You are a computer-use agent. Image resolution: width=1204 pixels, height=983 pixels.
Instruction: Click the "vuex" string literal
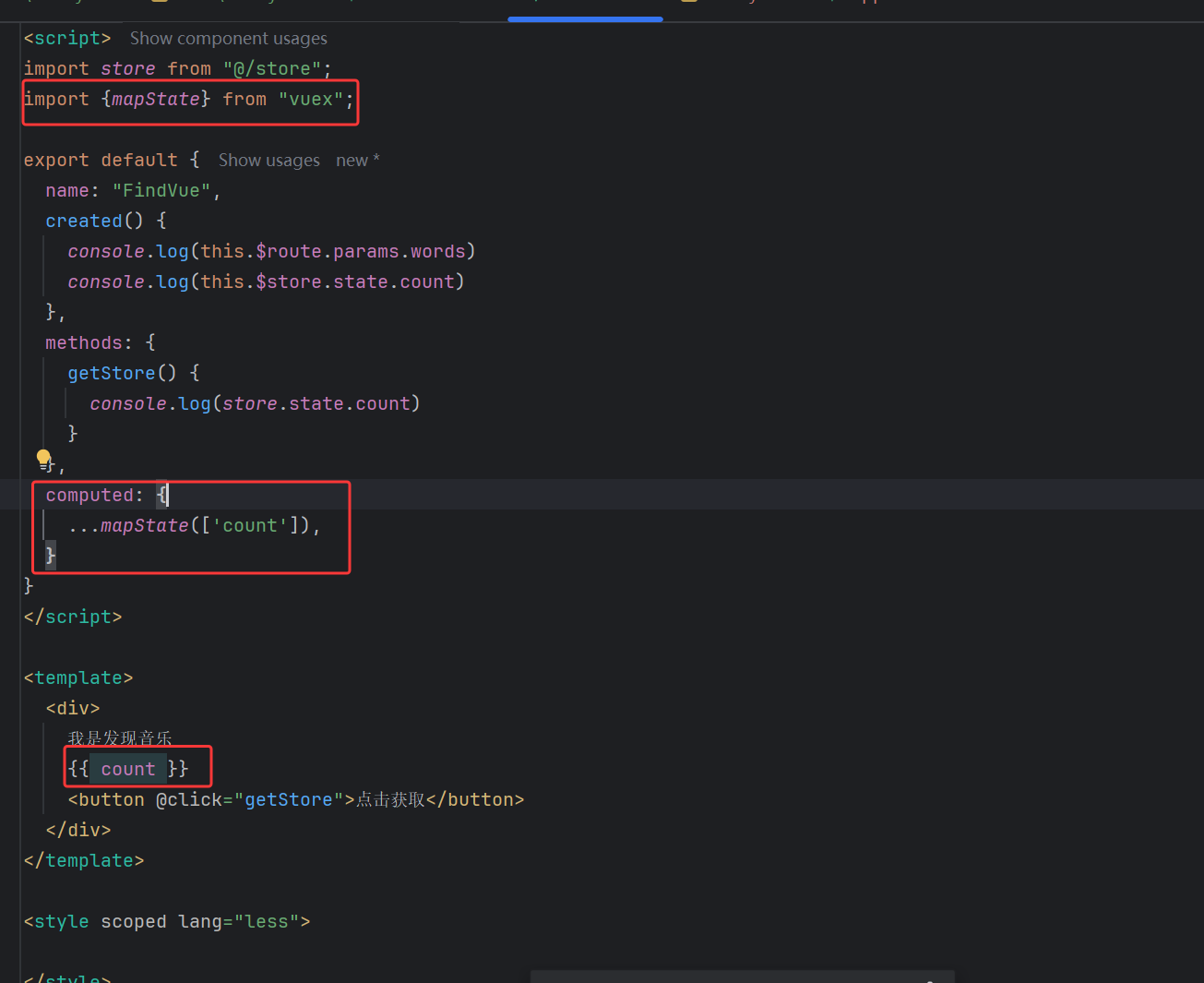click(311, 100)
